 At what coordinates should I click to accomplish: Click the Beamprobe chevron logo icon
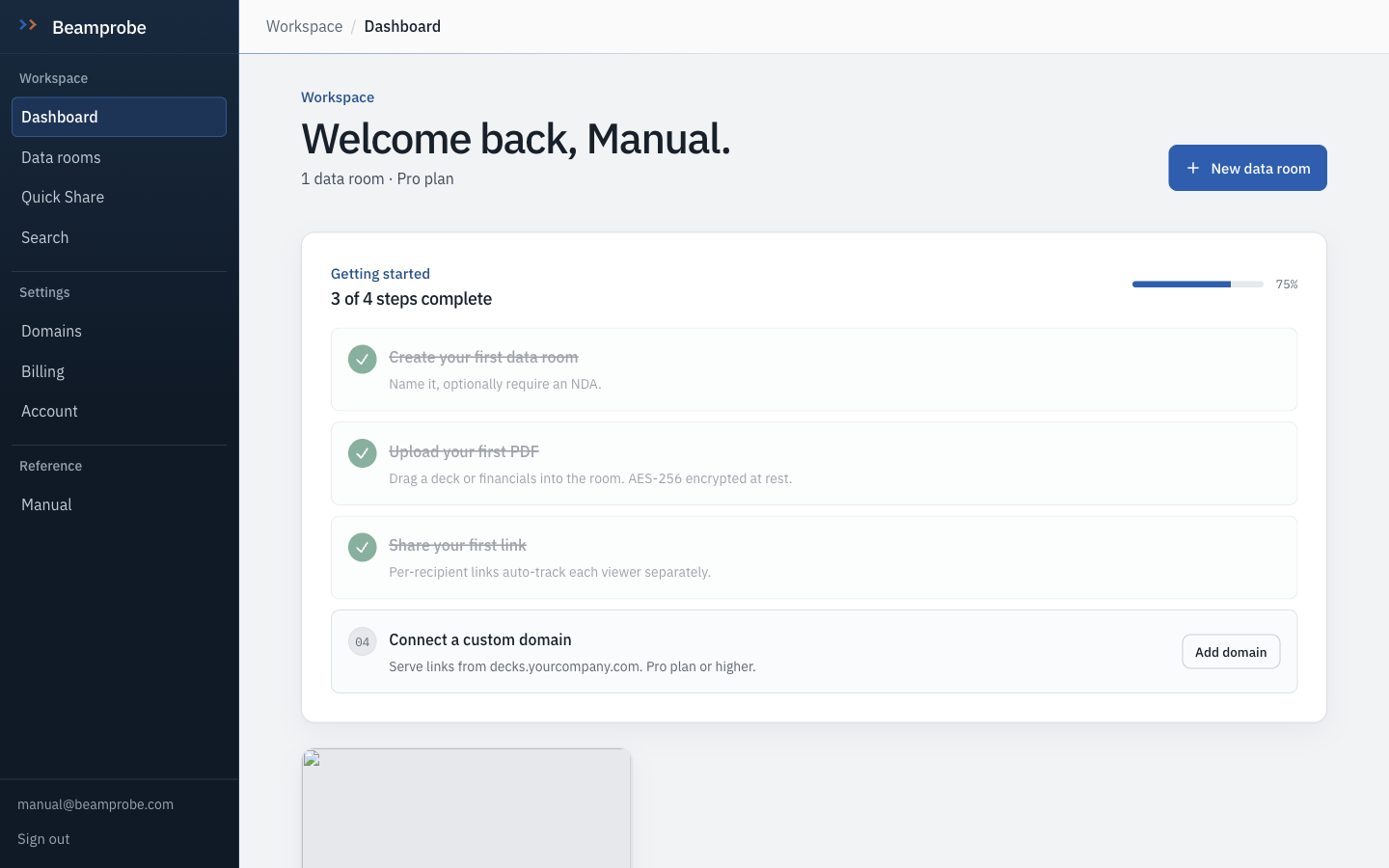[28, 25]
